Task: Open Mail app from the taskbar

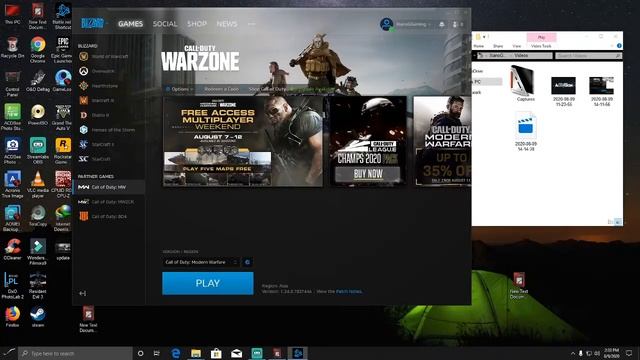Action: [x=236, y=353]
